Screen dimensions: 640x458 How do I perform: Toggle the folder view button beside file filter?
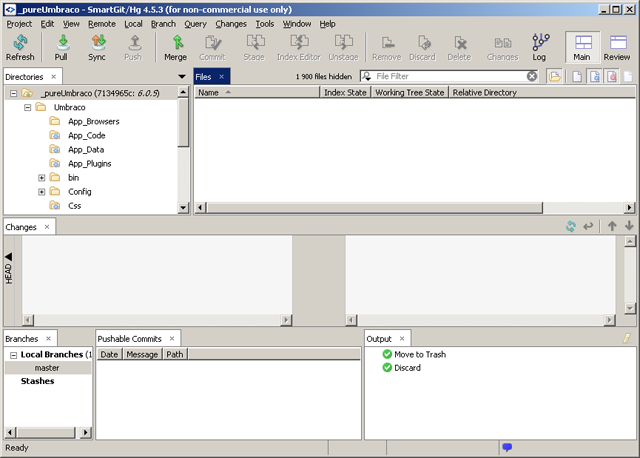(x=554, y=76)
